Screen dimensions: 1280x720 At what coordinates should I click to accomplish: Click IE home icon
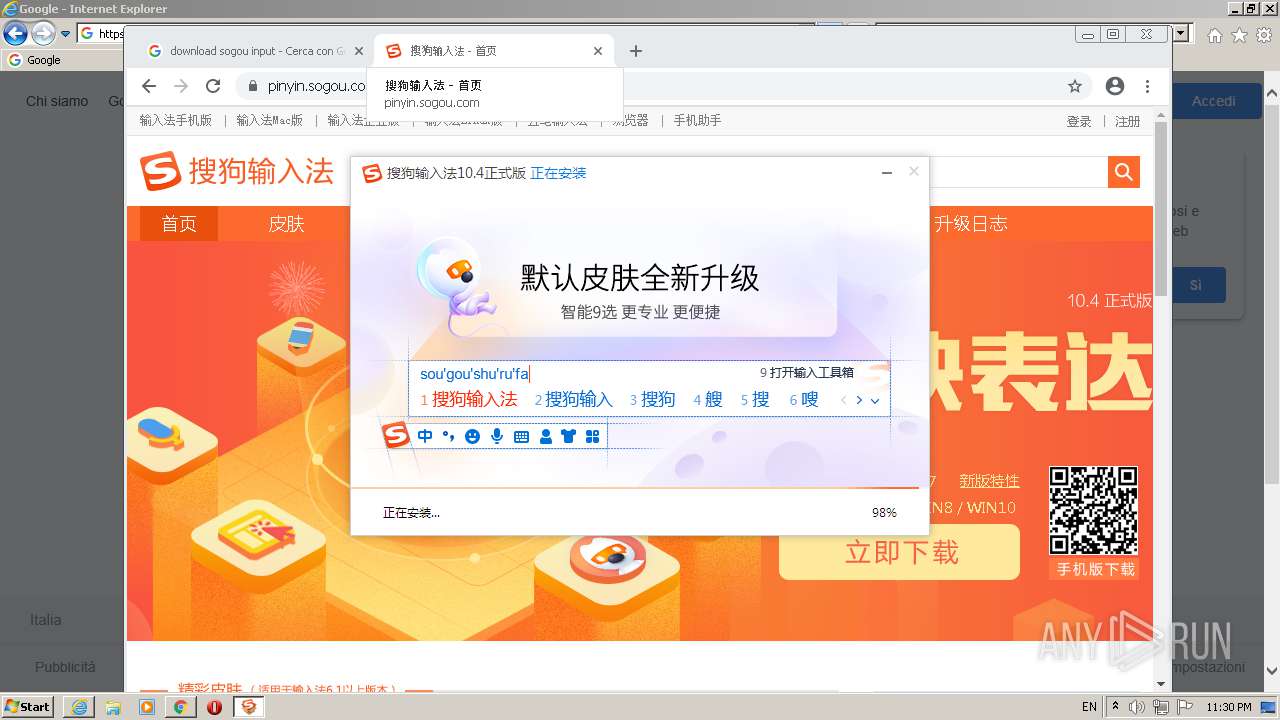(1214, 35)
